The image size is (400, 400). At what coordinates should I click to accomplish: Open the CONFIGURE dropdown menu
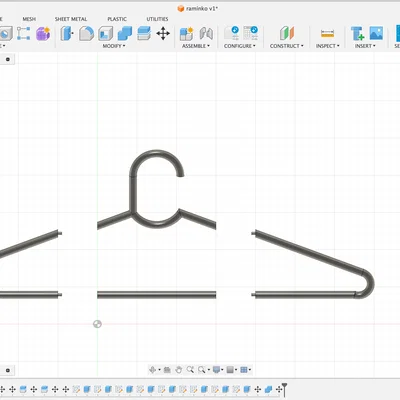point(240,46)
